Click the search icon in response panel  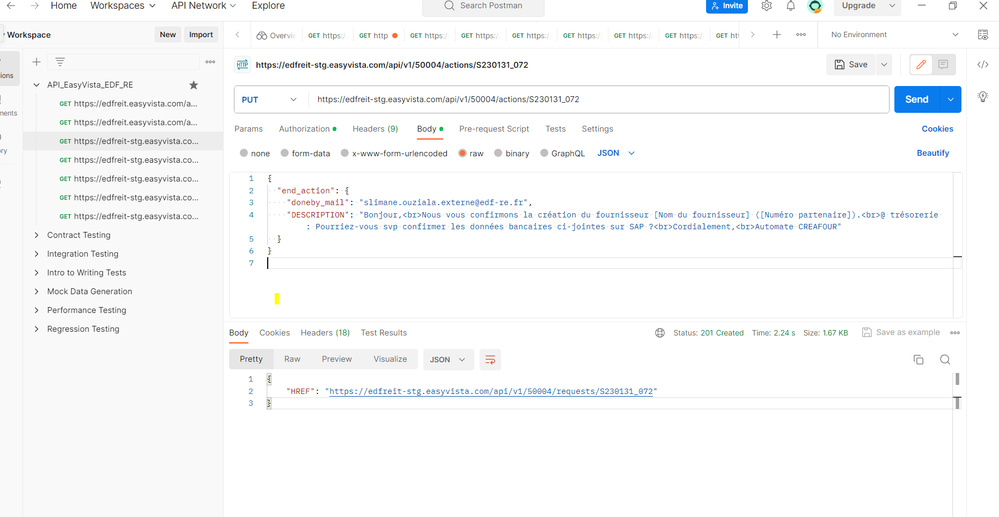coord(945,359)
